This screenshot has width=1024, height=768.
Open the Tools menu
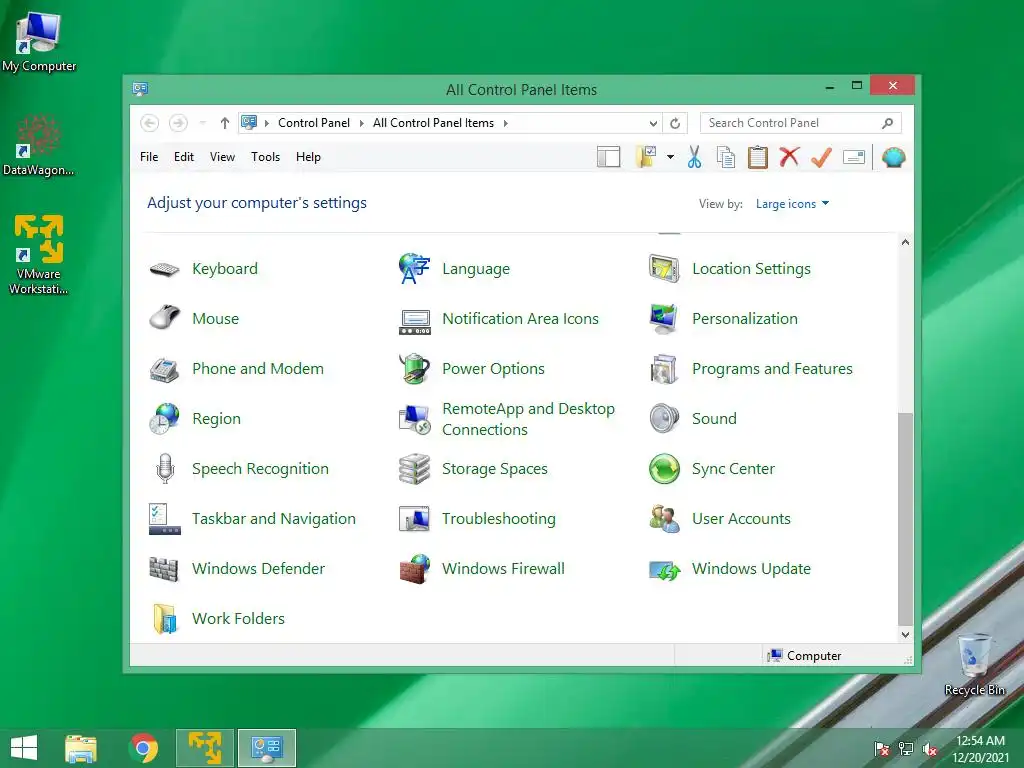pos(265,157)
